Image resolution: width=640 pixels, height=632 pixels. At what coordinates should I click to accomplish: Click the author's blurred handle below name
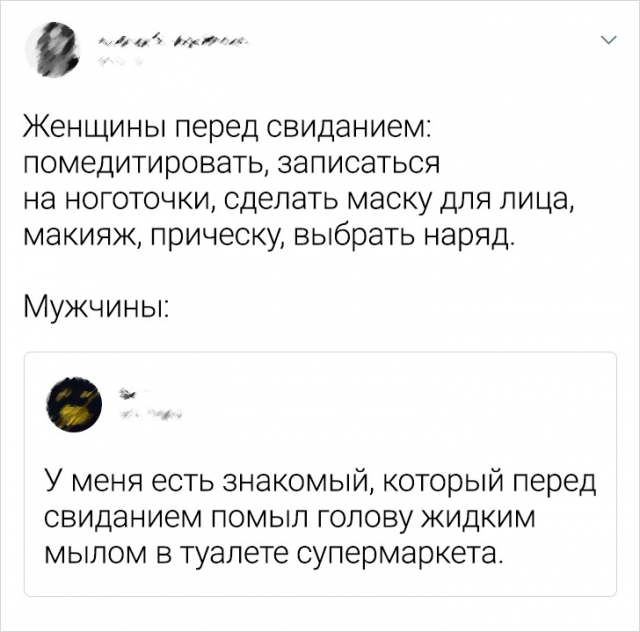[x=119, y=60]
